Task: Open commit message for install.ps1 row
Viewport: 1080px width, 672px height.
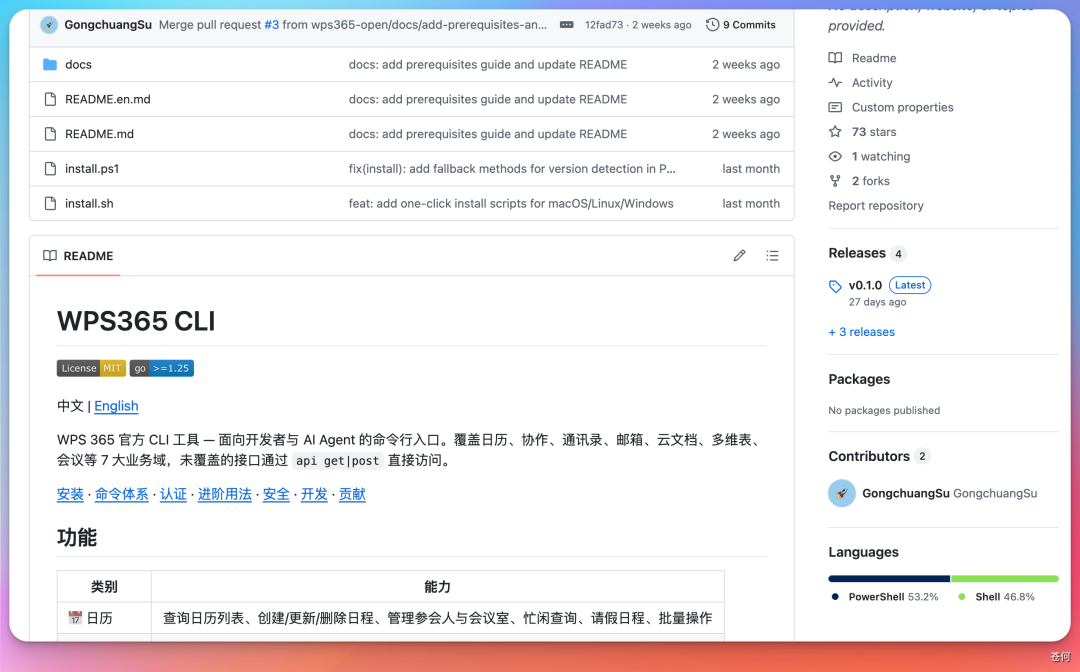Action: 512,169
